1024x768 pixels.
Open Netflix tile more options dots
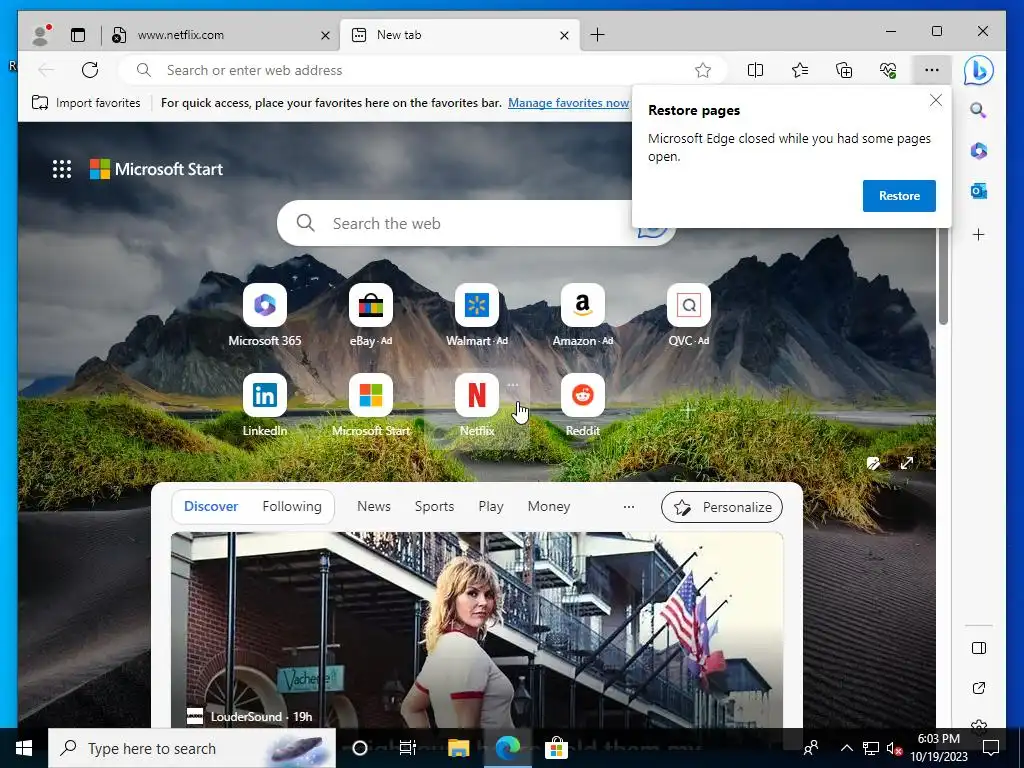pyautogui.click(x=513, y=385)
